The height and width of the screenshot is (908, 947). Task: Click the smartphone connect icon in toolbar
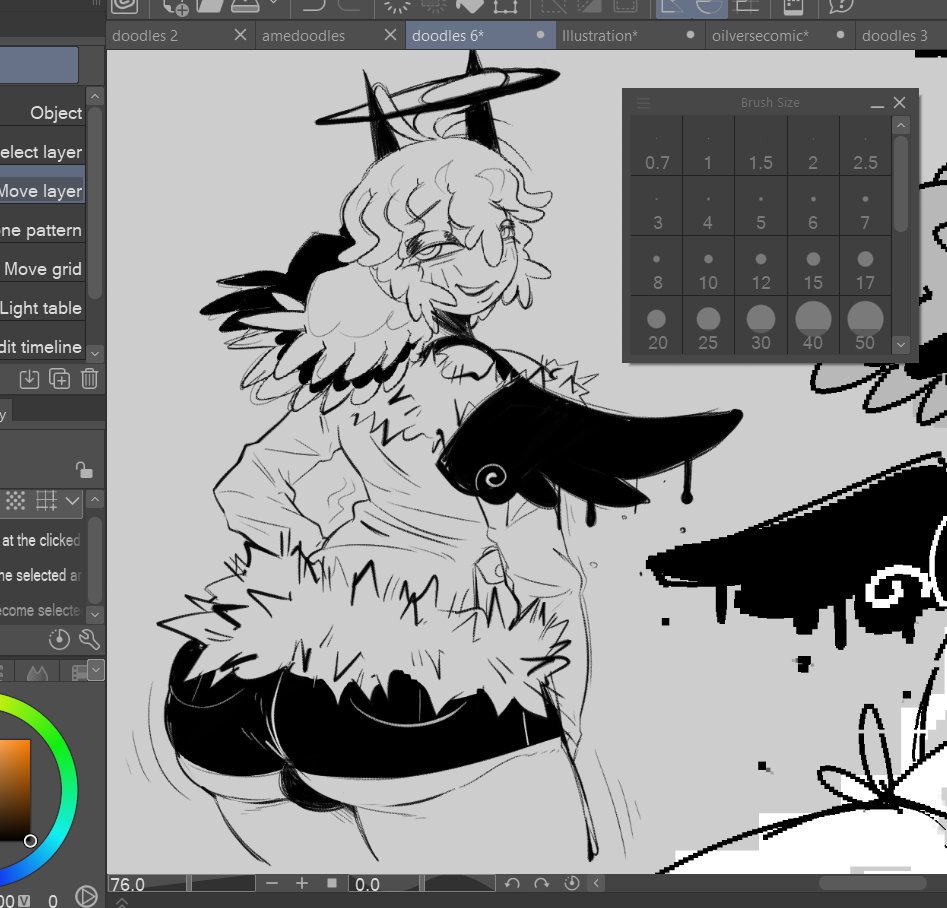(x=793, y=6)
